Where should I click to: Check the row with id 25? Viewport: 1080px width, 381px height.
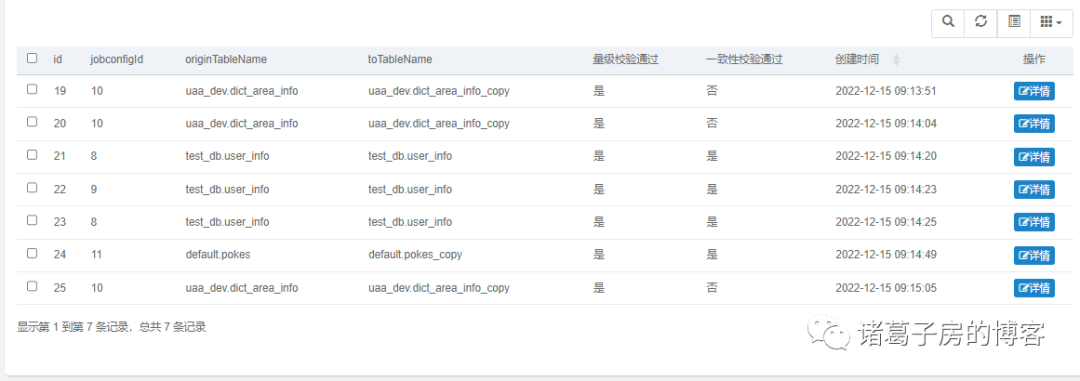pyautogui.click(x=32, y=287)
